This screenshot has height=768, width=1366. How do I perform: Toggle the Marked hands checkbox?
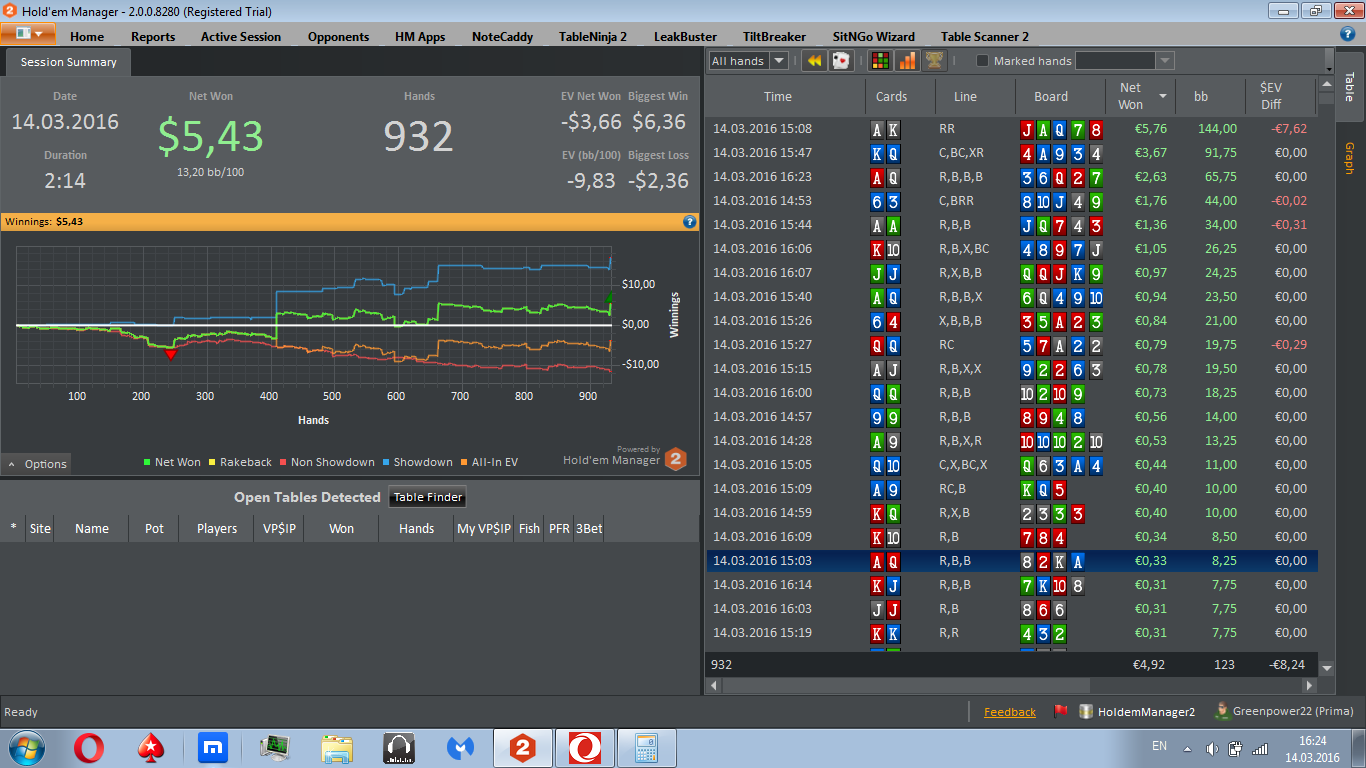point(982,61)
